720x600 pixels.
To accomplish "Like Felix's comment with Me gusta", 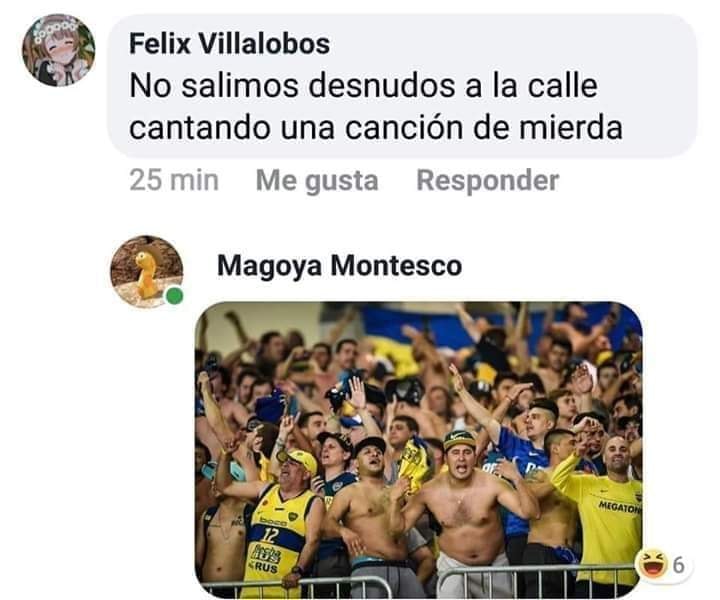I will pyautogui.click(x=317, y=180).
